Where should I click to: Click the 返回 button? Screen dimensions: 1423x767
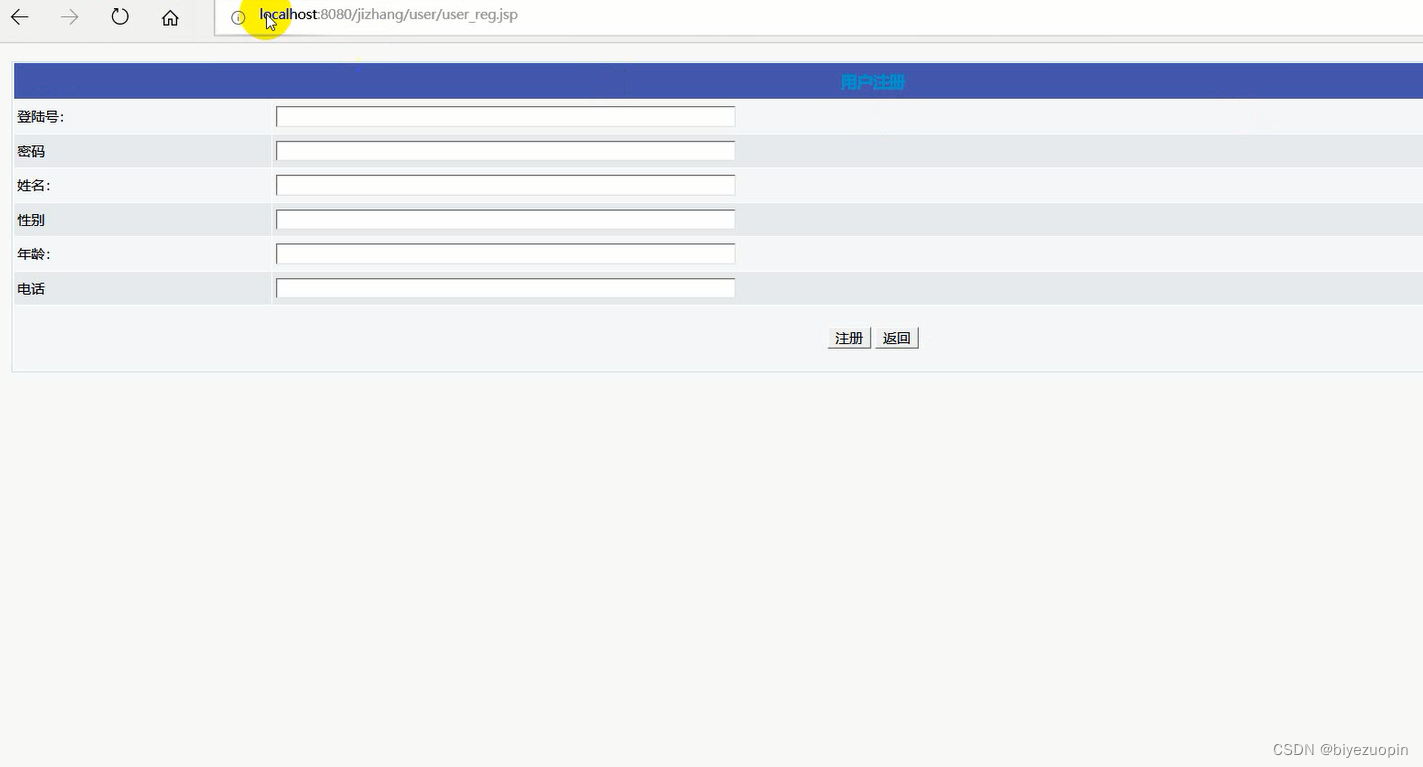coord(897,338)
